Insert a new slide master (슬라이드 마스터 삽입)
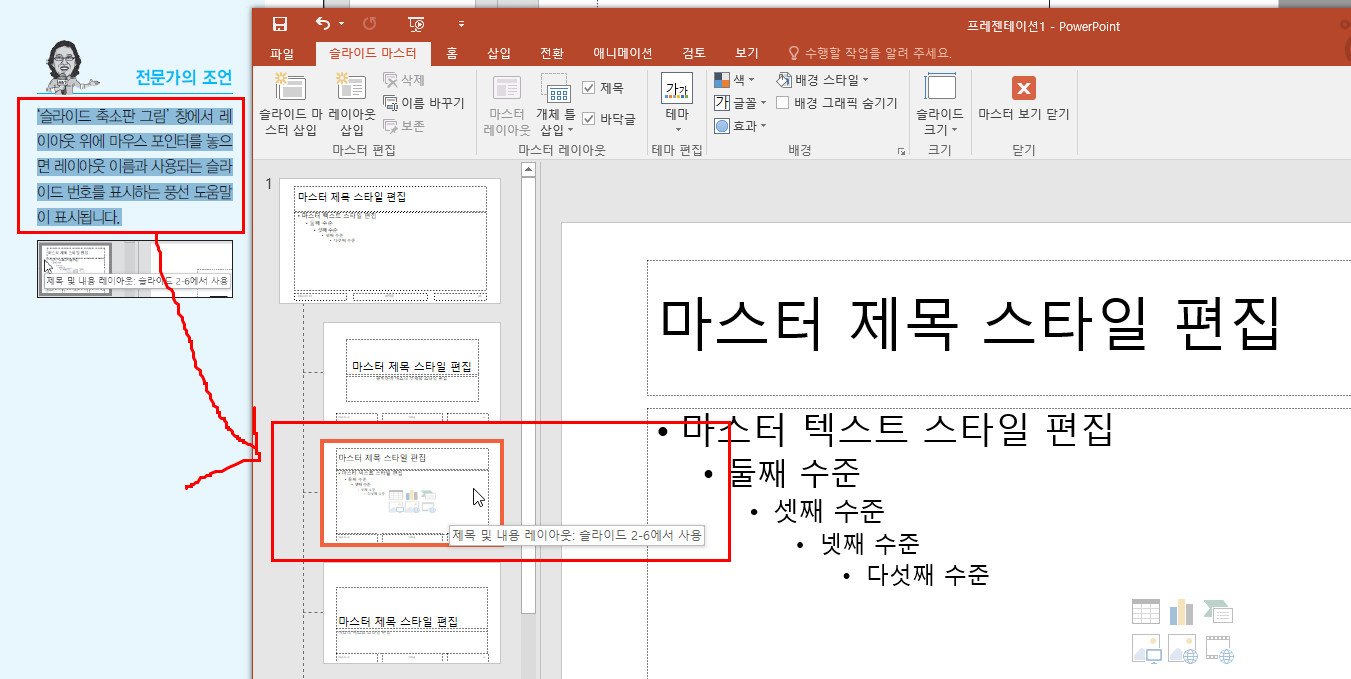This screenshot has width=1351, height=679. (x=290, y=104)
